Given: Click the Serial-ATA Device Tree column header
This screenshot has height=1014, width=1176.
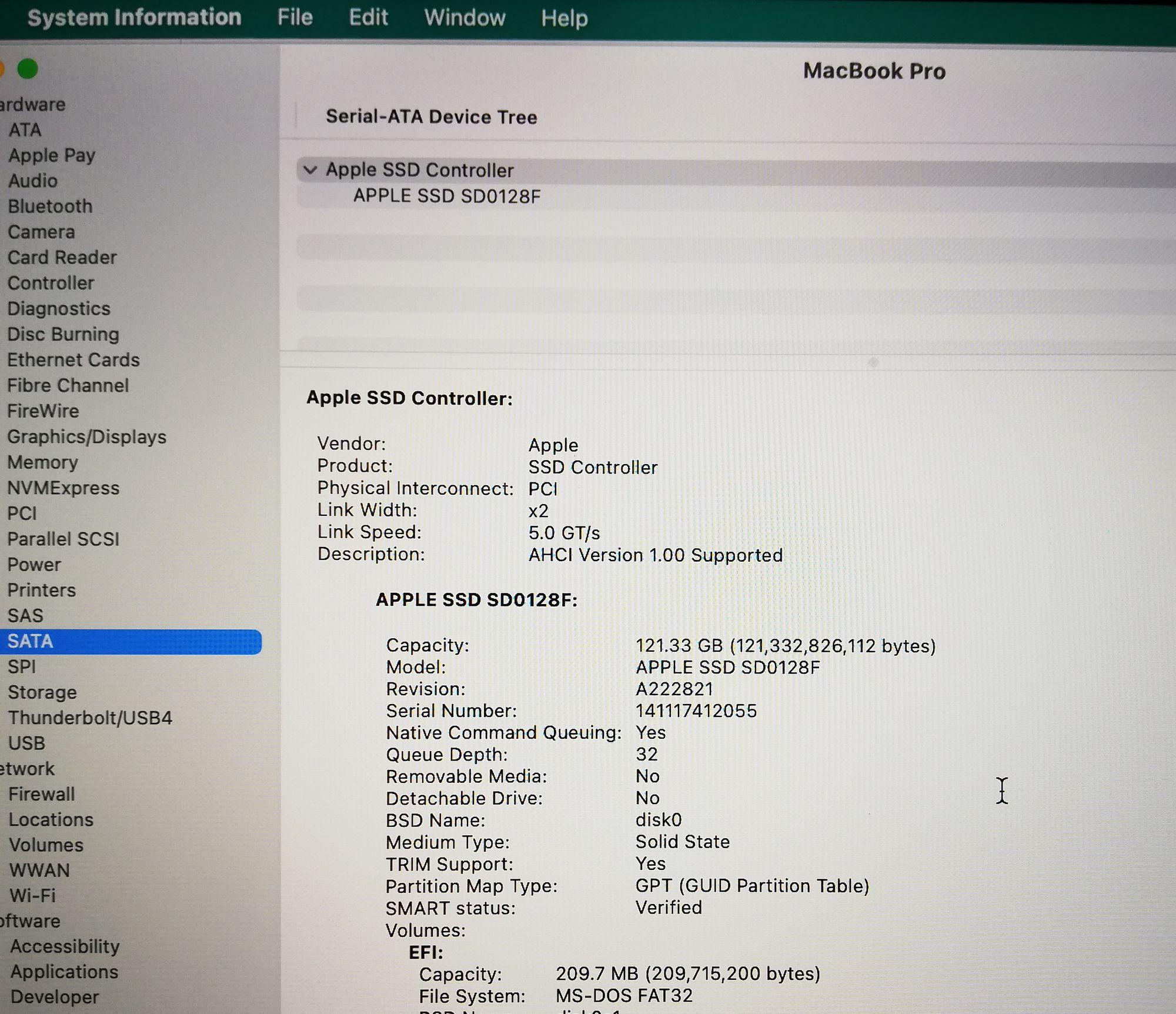Looking at the screenshot, I should 432,117.
